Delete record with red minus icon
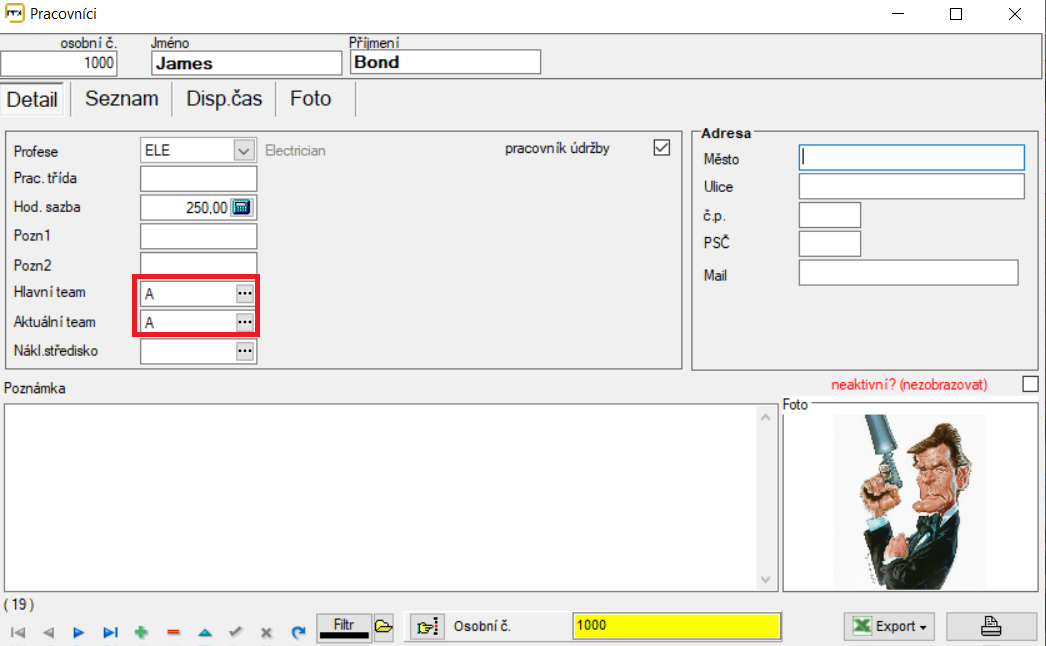1046x646 pixels. [x=173, y=632]
